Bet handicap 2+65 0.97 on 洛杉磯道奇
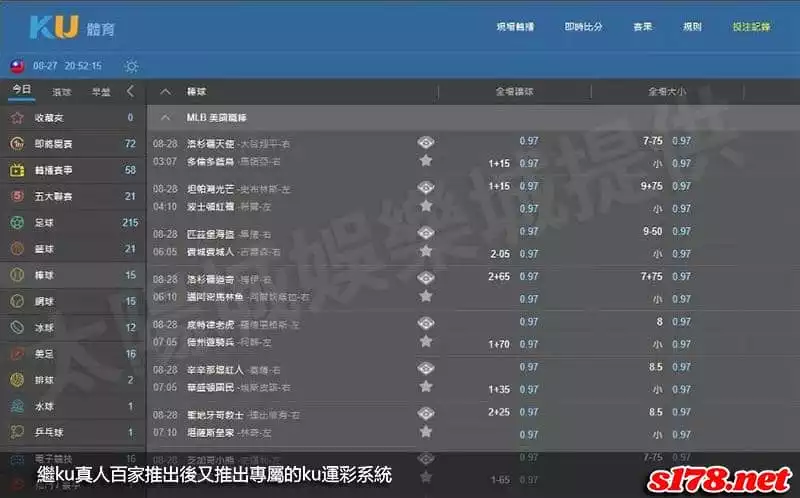800x498 pixels. [x=513, y=276]
